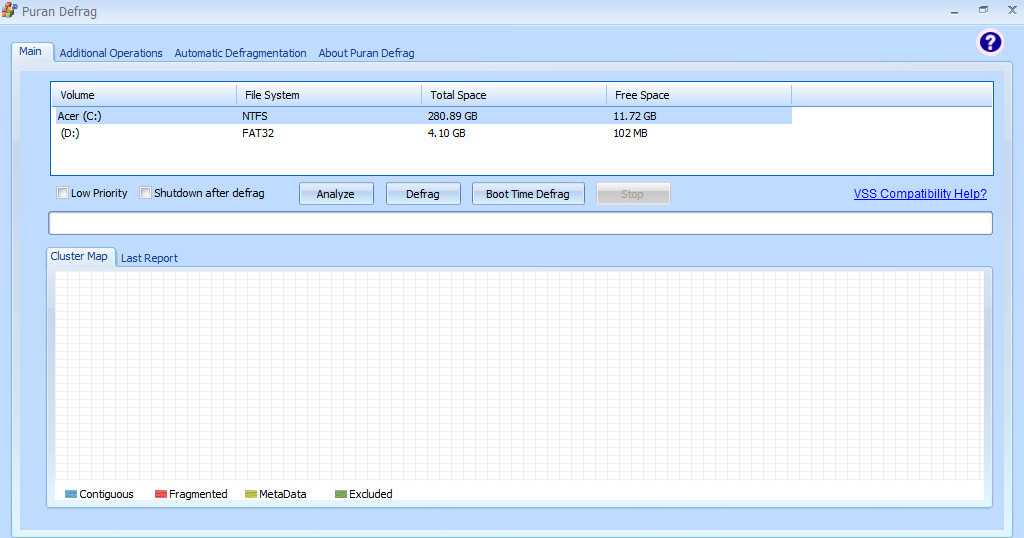Viewport: 1024px width, 538px height.
Task: Select the Cluster Map tab
Action: [79, 256]
